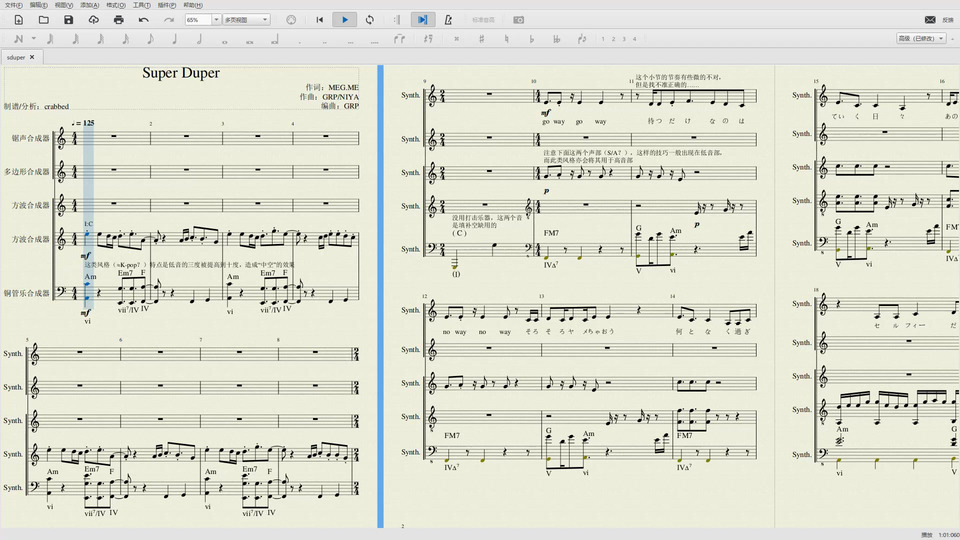
Task: Apply a tie to the note
Action: (x=399, y=39)
